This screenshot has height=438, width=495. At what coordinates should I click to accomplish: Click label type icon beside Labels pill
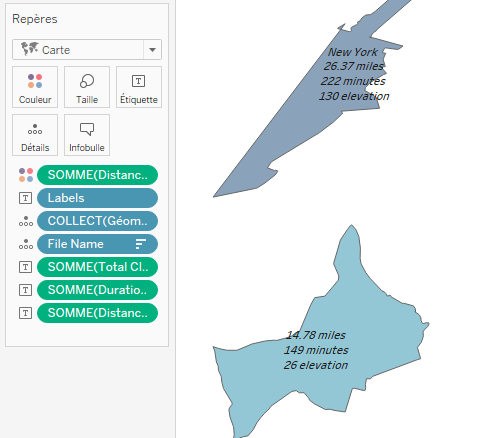click(26, 198)
